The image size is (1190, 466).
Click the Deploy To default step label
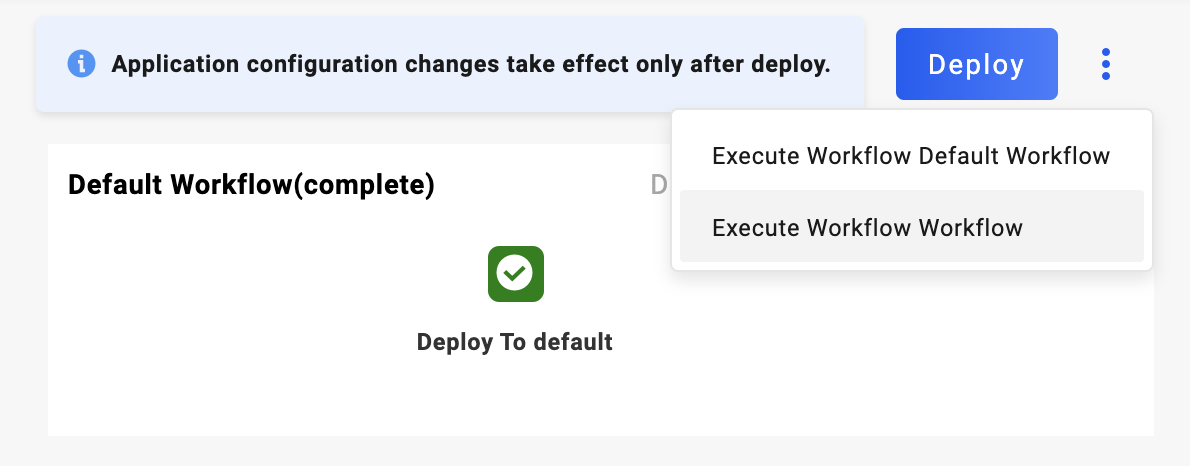(x=514, y=342)
